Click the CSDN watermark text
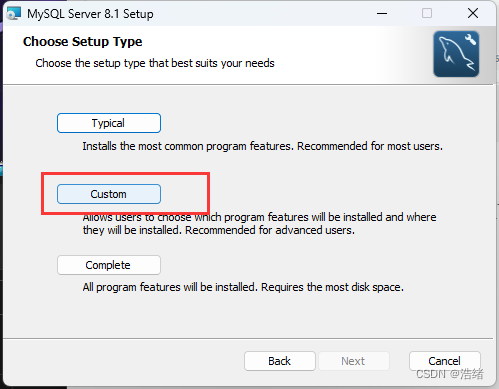 tap(450, 374)
